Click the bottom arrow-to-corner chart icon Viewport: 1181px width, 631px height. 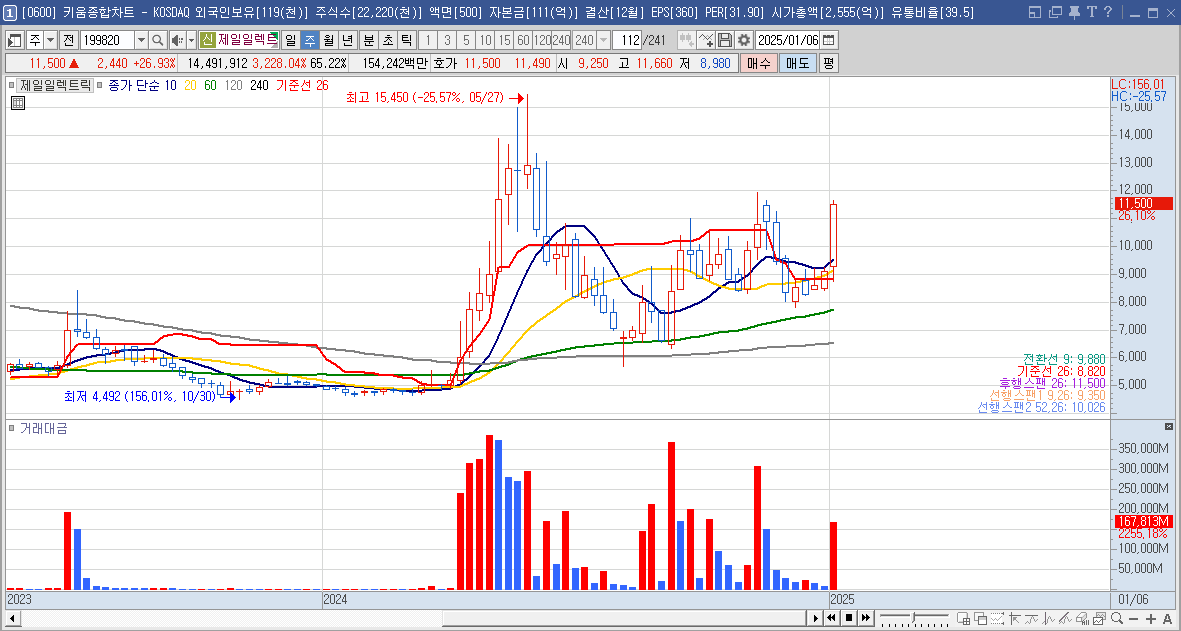(x=1015, y=618)
